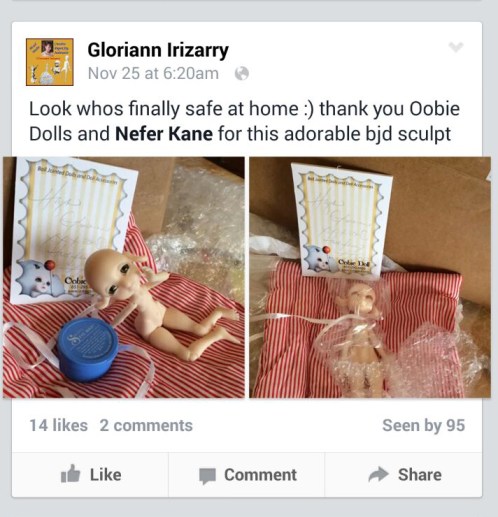Click the Nov 25 at 6:20am timestamp
The image size is (498, 517).
pyautogui.click(x=153, y=74)
